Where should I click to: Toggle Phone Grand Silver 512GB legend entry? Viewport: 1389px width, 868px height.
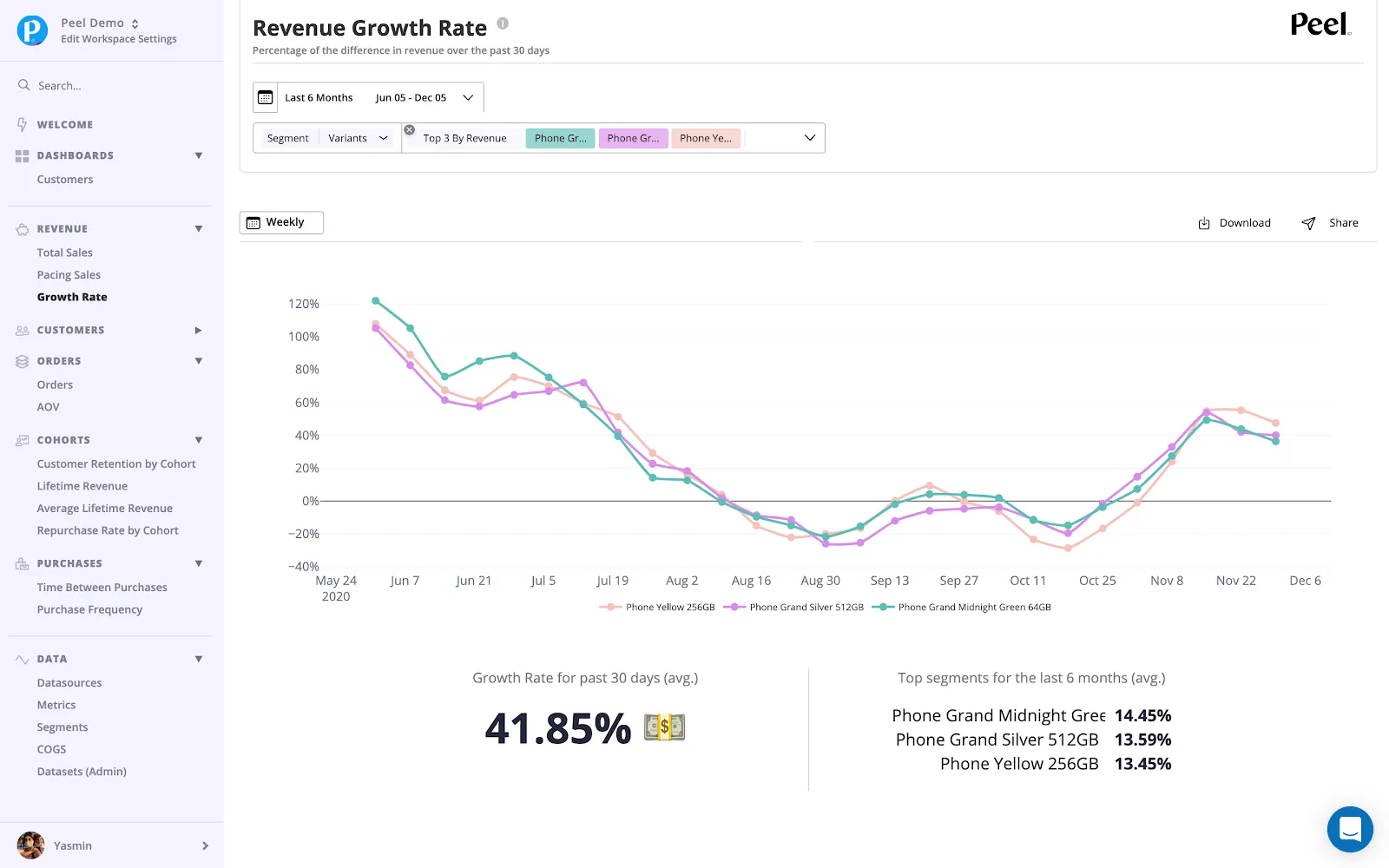(793, 608)
